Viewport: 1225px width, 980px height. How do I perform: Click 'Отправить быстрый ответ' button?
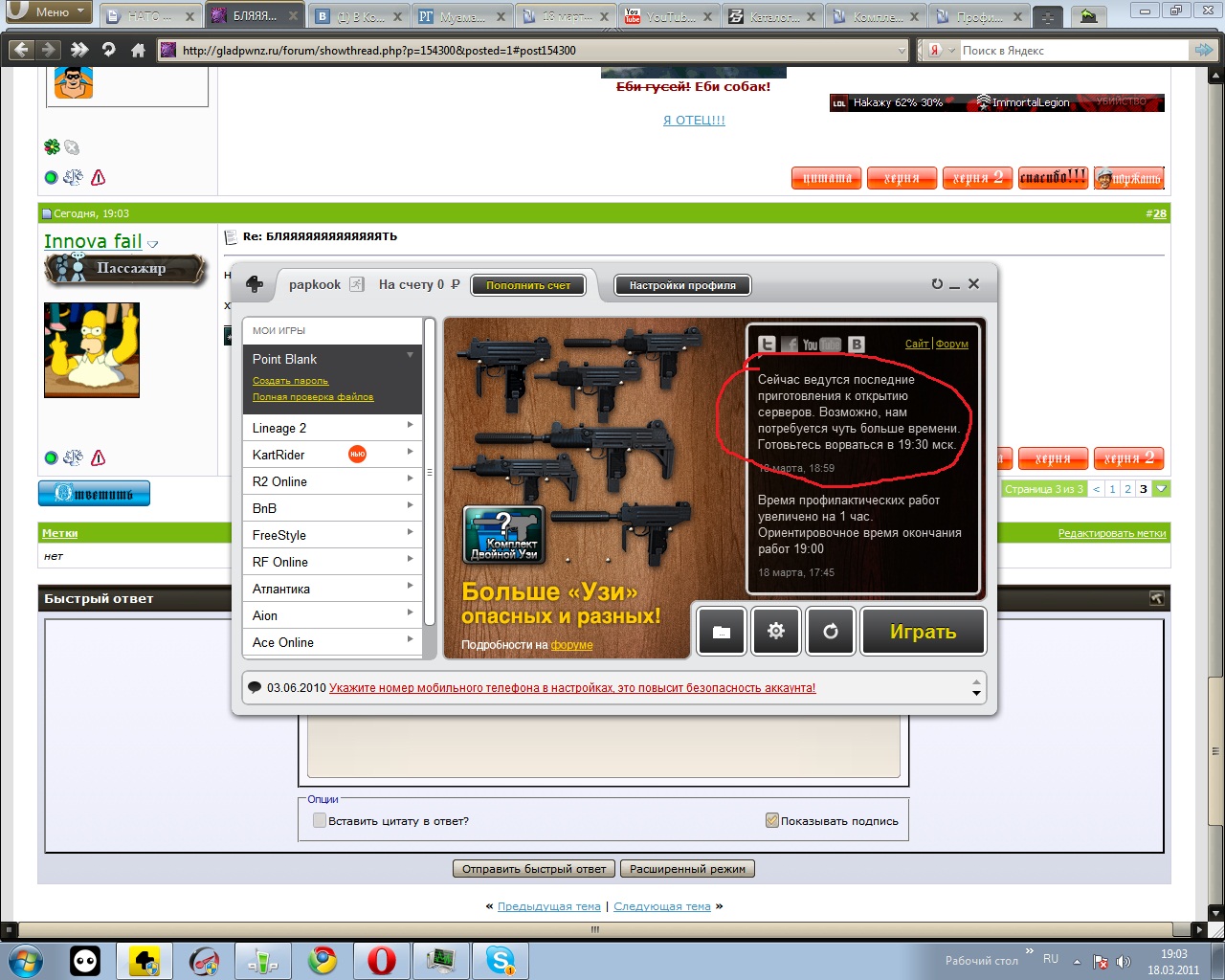click(x=534, y=869)
